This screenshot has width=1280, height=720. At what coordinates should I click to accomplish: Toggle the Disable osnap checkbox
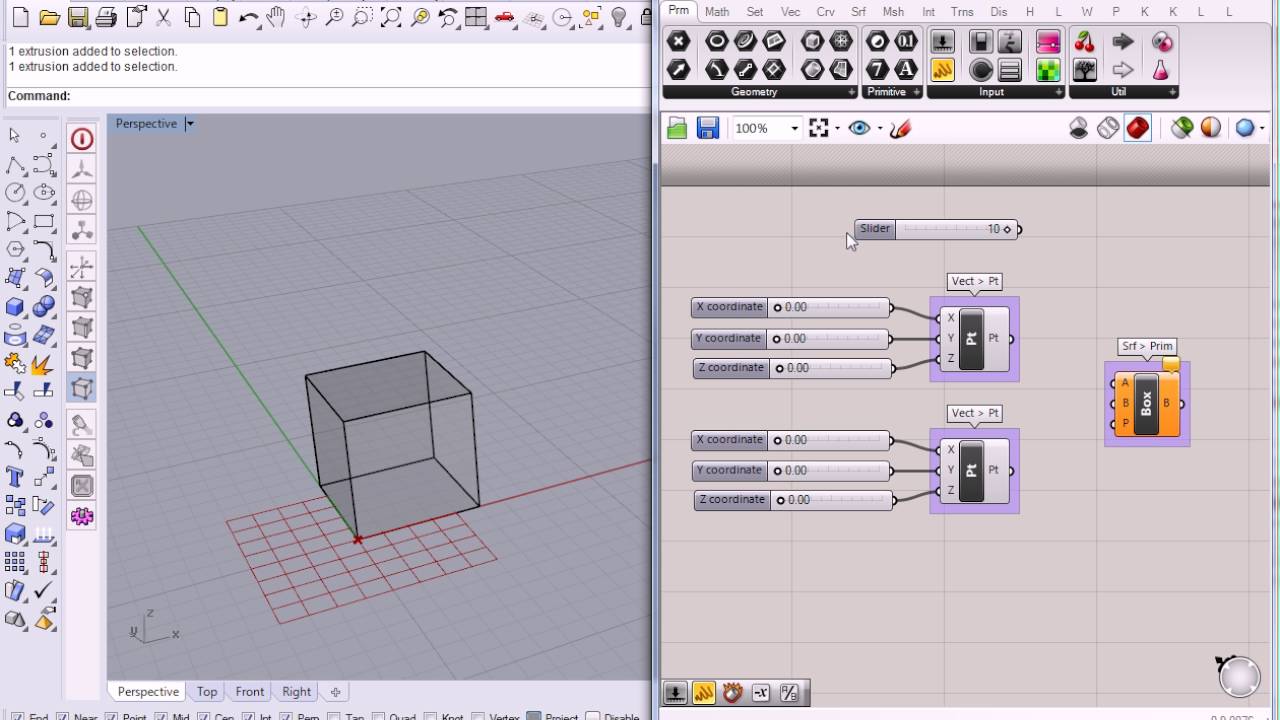pos(592,717)
